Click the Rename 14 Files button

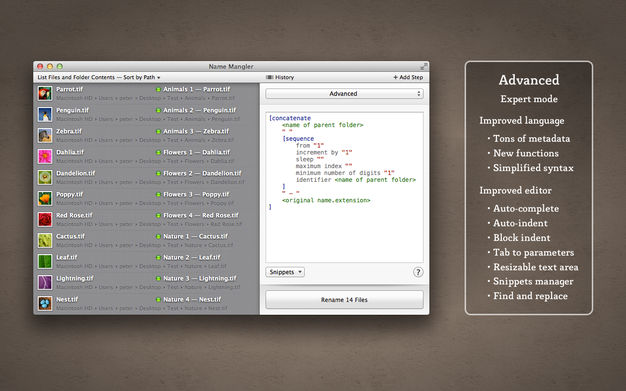pos(344,300)
